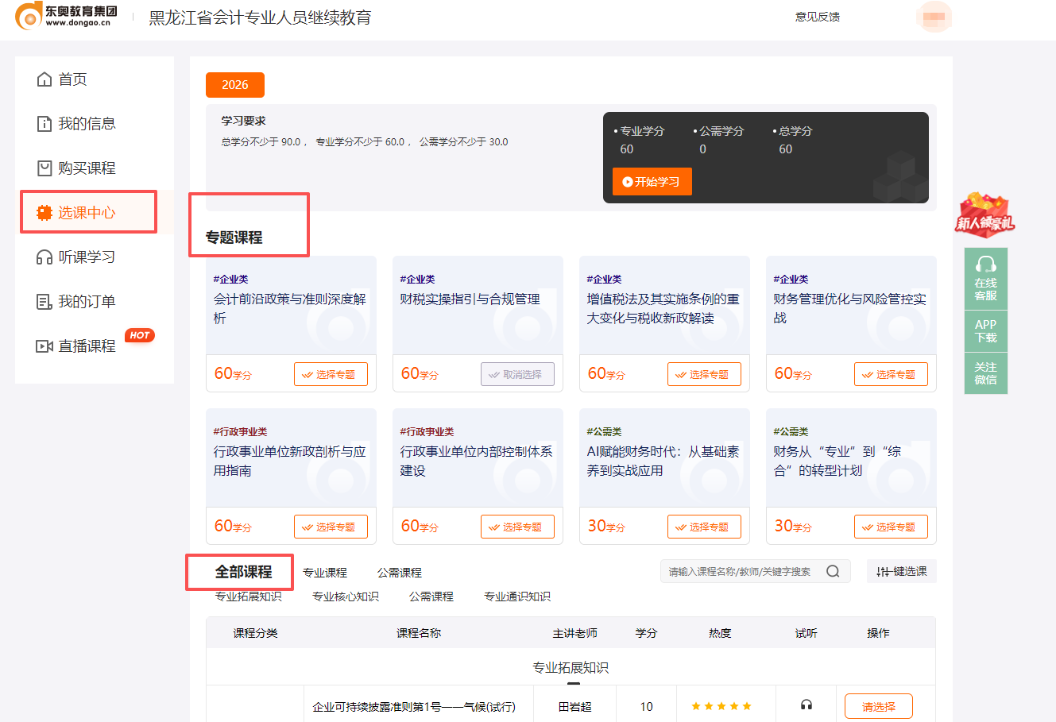Select the 2026 year tab
Screen dimensions: 1056x722
point(235,85)
